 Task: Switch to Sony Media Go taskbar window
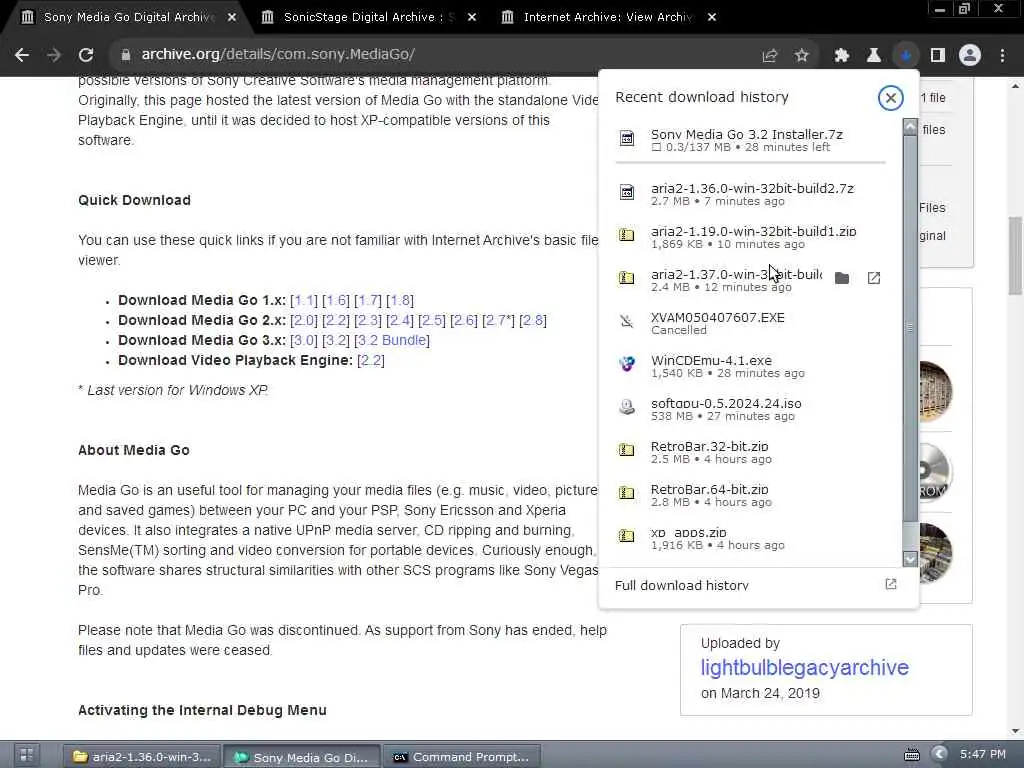tap(302, 756)
